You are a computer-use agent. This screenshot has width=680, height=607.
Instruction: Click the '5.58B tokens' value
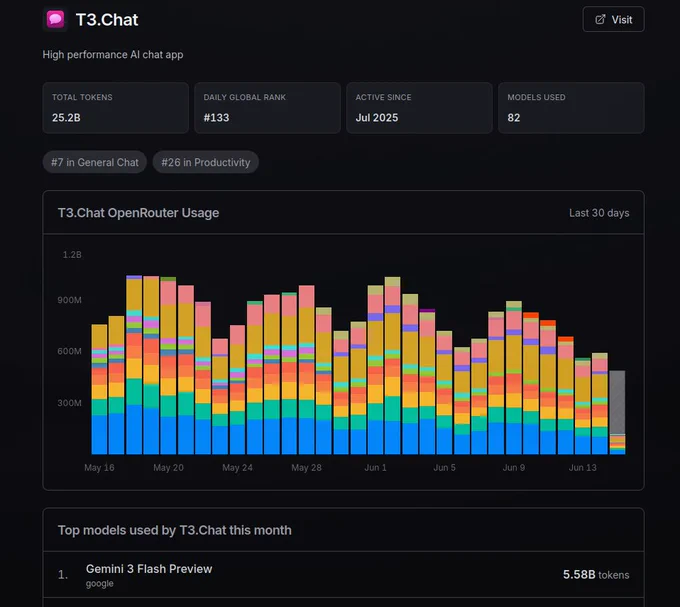click(596, 575)
